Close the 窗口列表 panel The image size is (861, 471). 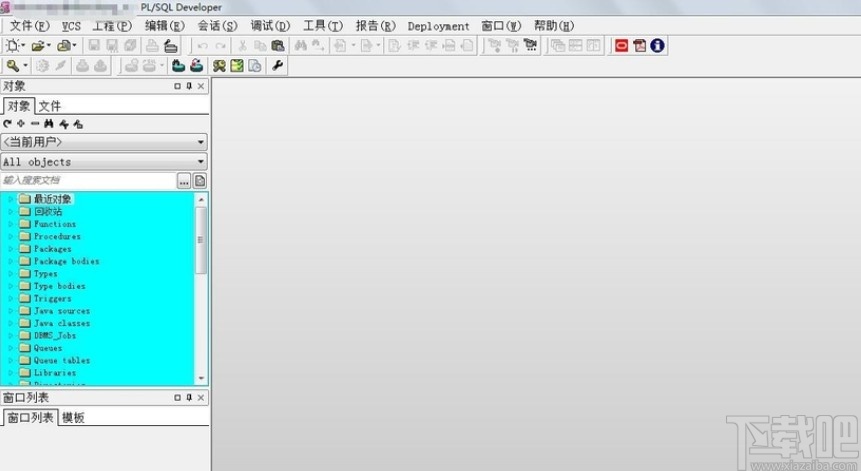point(201,397)
